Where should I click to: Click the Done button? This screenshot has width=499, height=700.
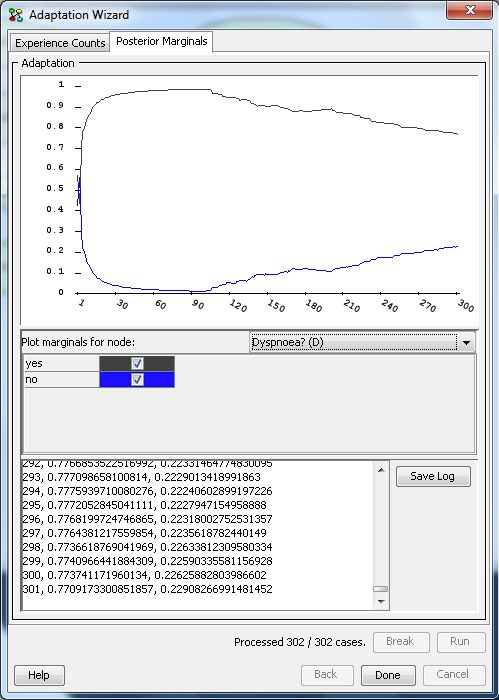(x=388, y=675)
